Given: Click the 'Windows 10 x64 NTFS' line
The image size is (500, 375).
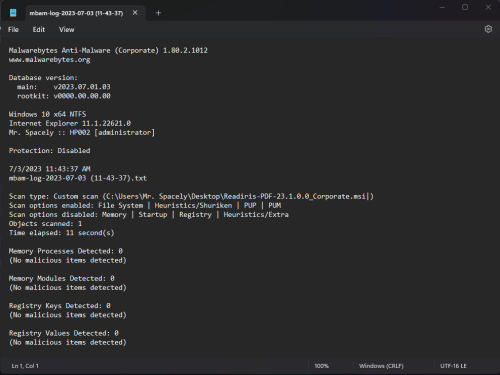Looking at the screenshot, I should 47,114.
